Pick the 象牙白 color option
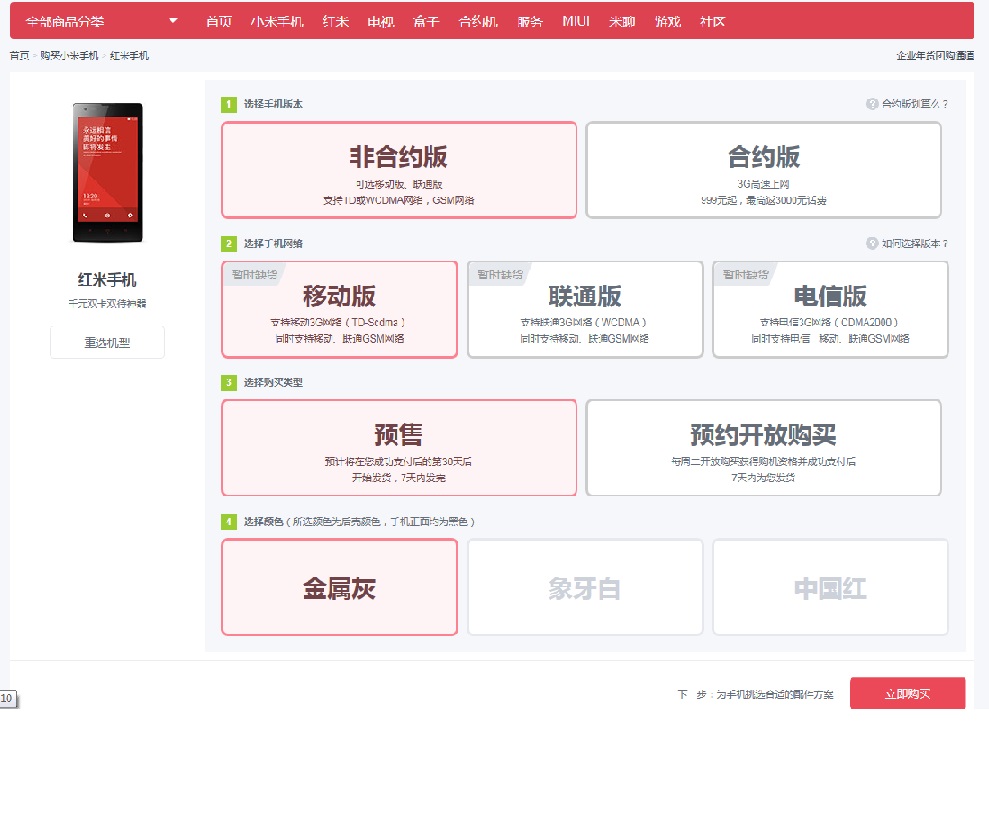The height and width of the screenshot is (832, 989). coord(585,587)
